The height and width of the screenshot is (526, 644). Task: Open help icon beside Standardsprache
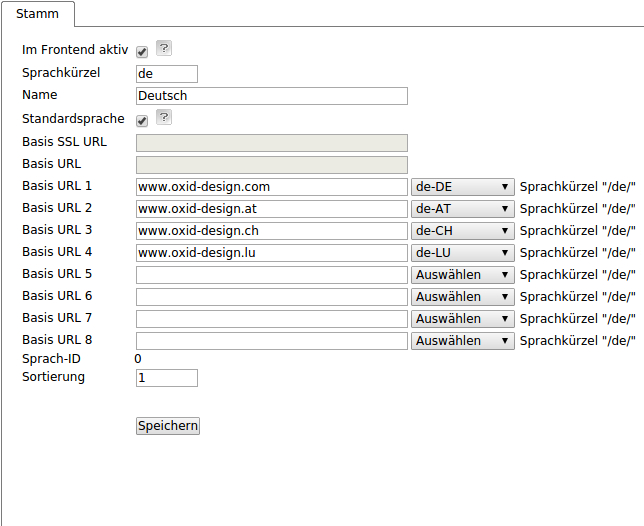pos(164,117)
